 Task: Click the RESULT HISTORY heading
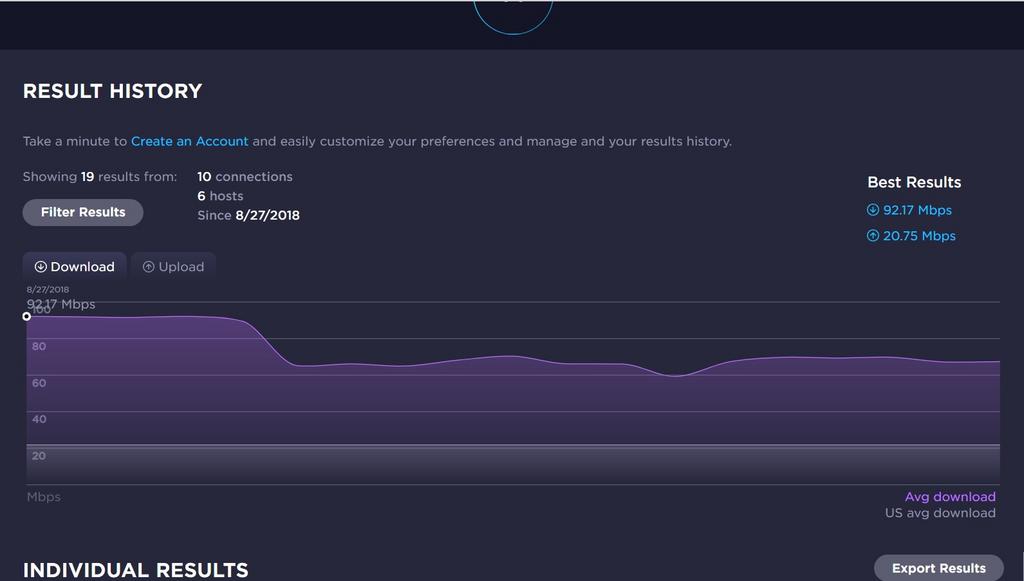click(x=112, y=91)
